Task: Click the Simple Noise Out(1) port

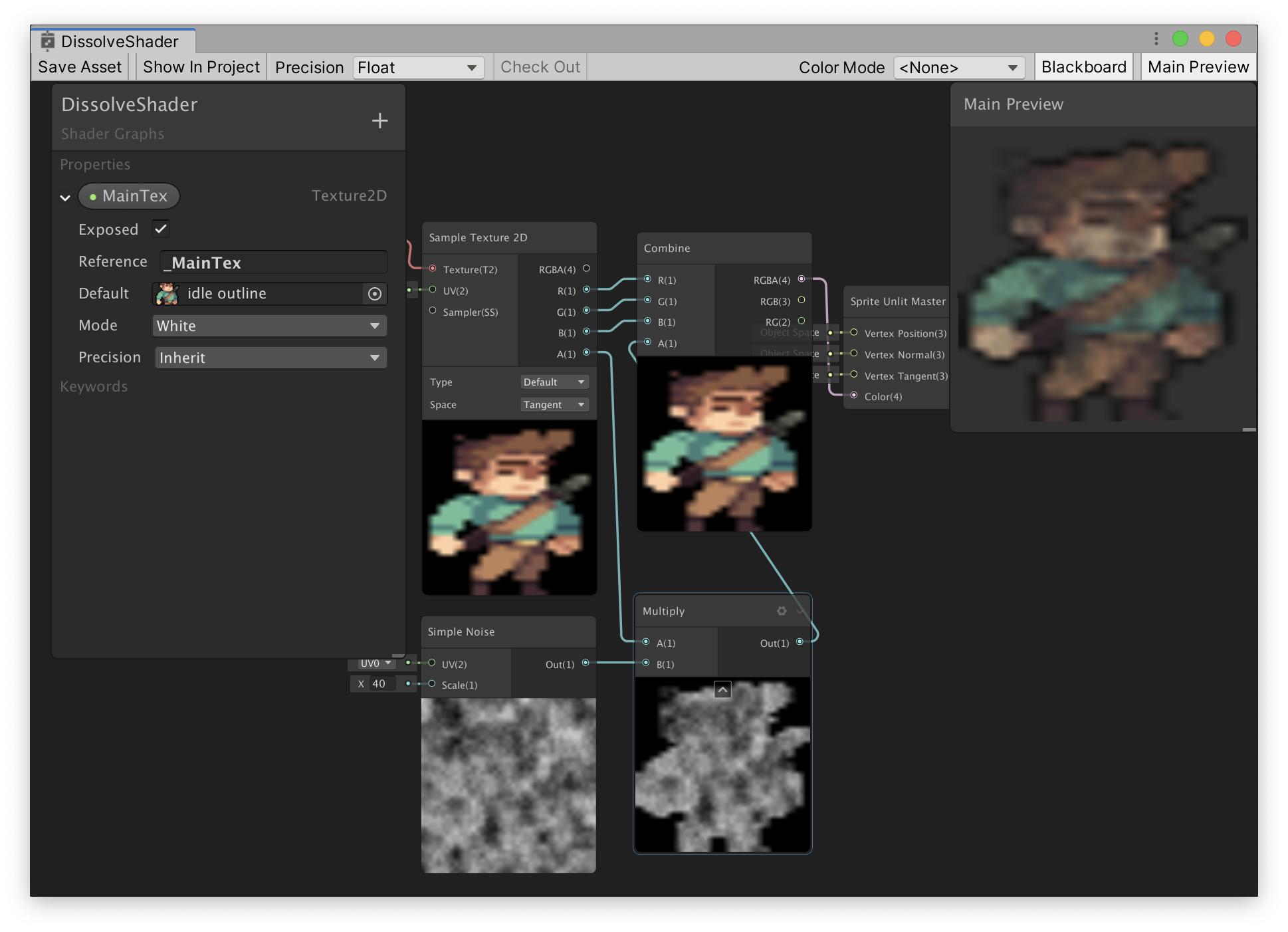Action: pos(586,663)
